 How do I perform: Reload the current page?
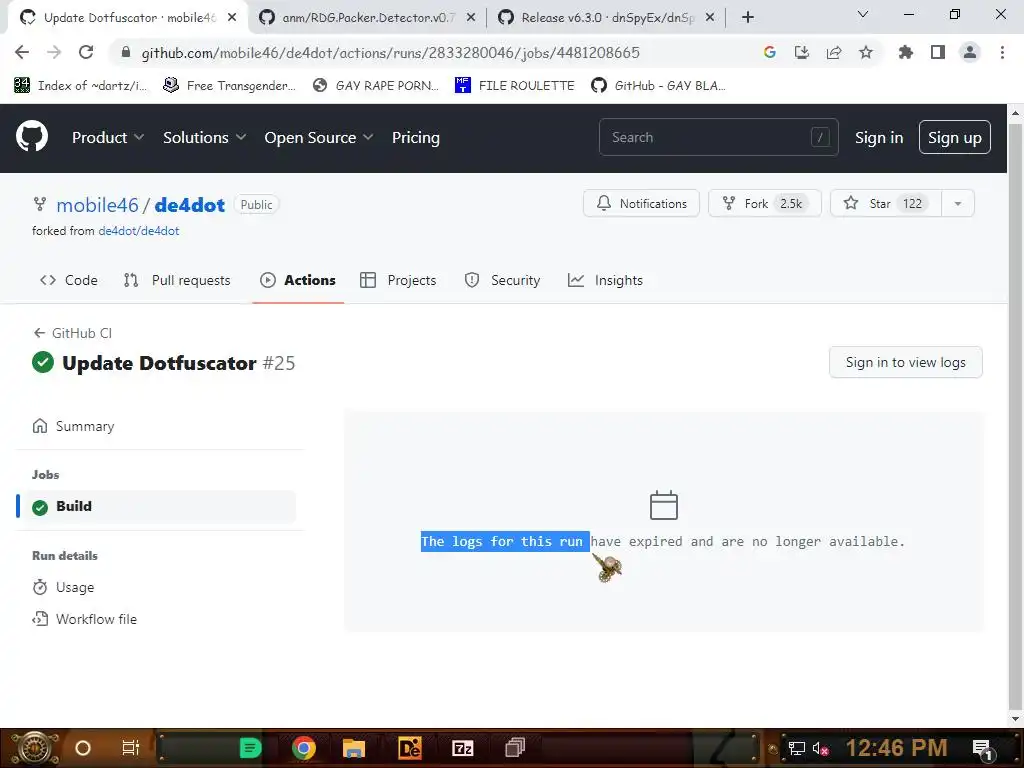[x=86, y=52]
